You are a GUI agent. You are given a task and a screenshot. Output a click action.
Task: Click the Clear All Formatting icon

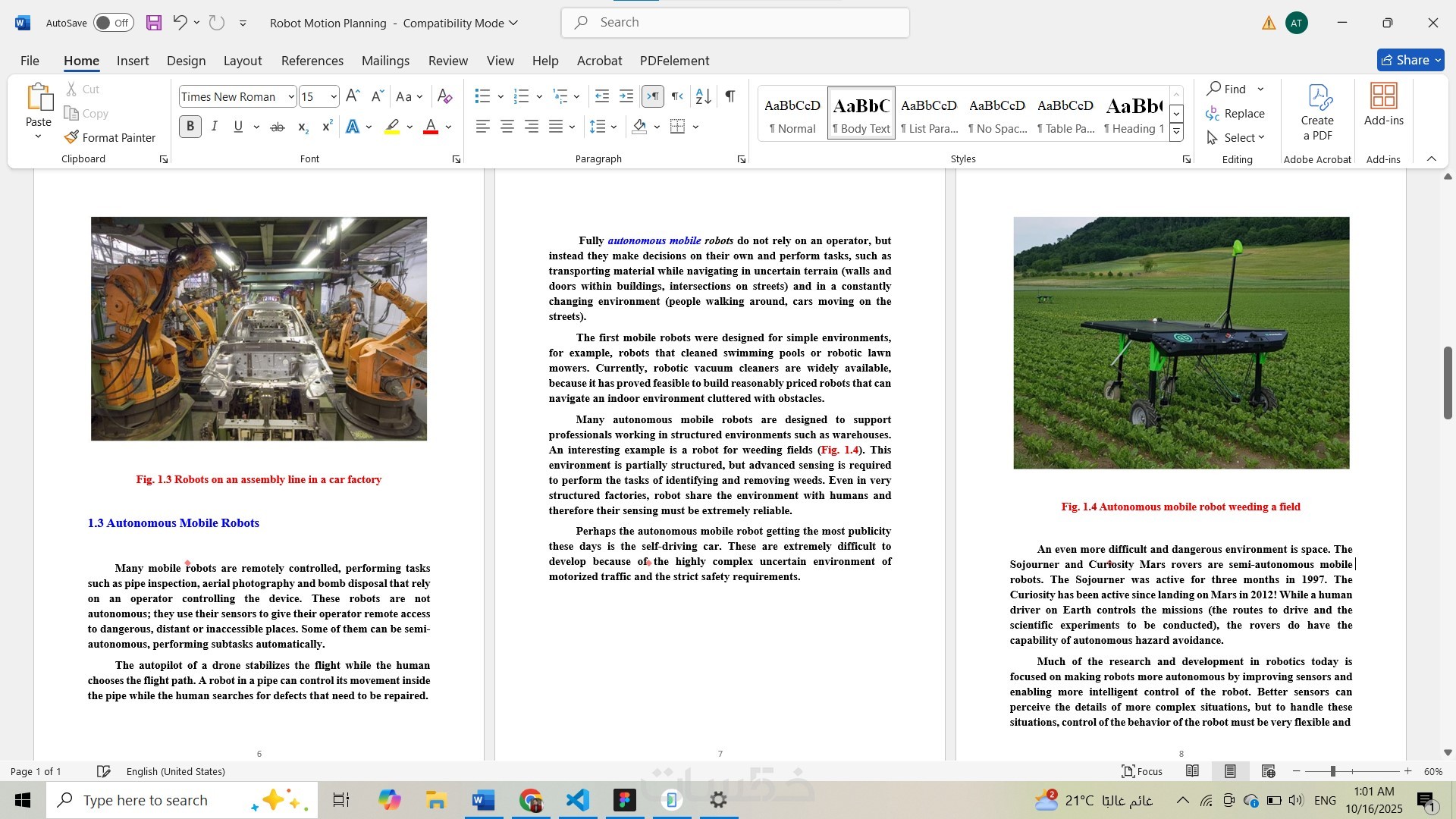pos(445,96)
